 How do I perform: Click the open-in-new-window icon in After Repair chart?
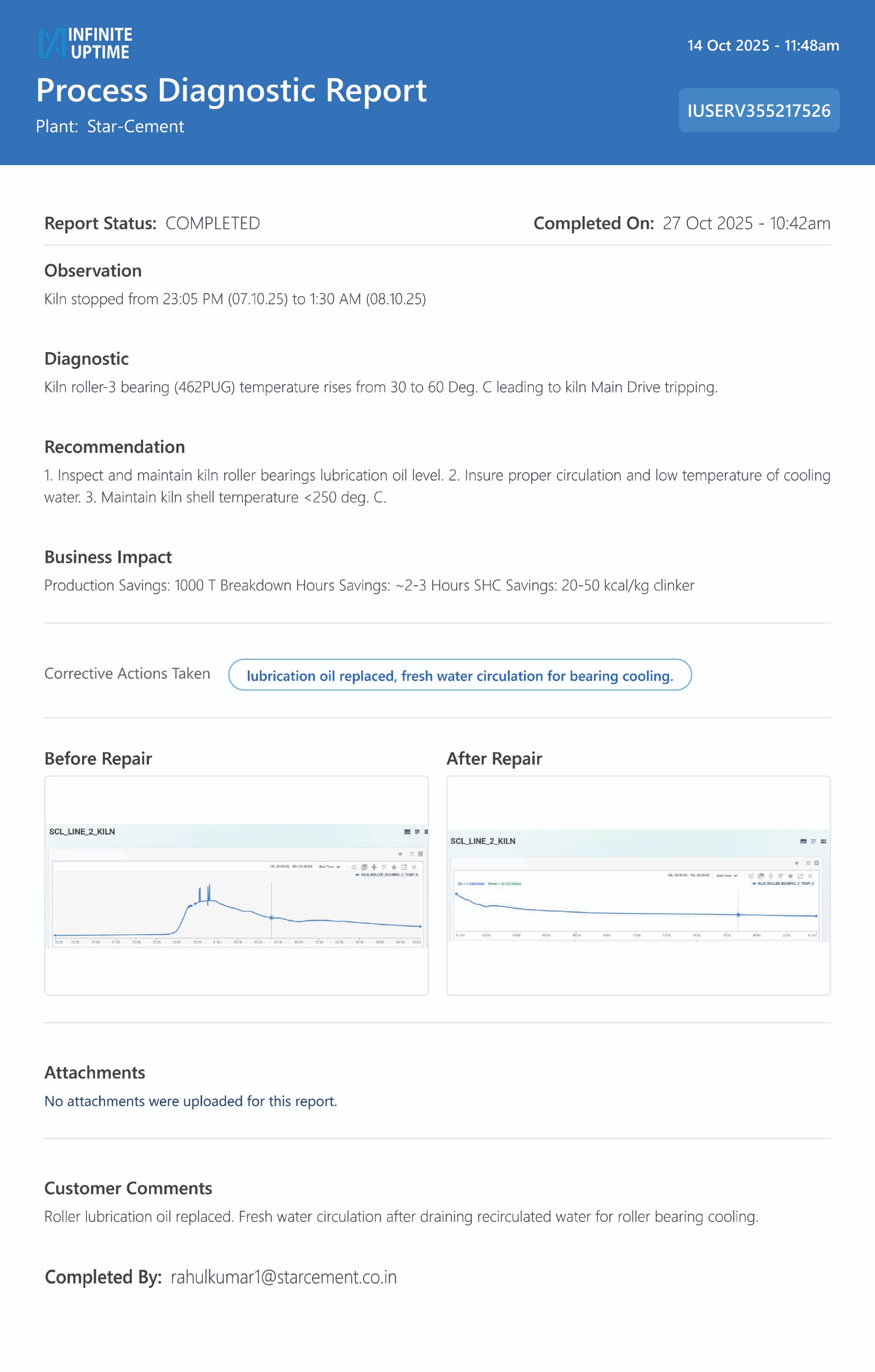click(800, 876)
